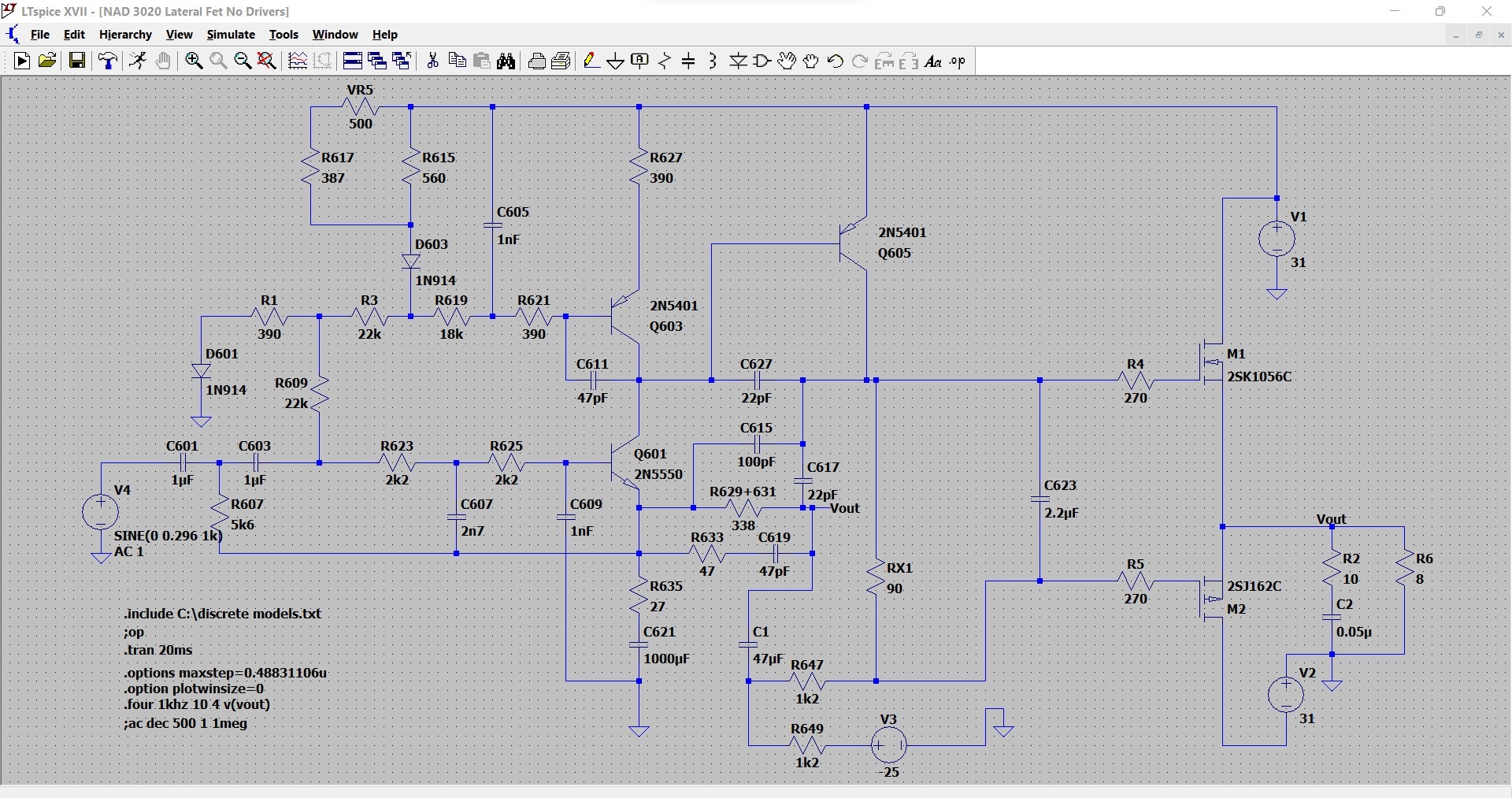This screenshot has width=1512, height=798.
Task: Open the Edit menu
Action: [74, 35]
